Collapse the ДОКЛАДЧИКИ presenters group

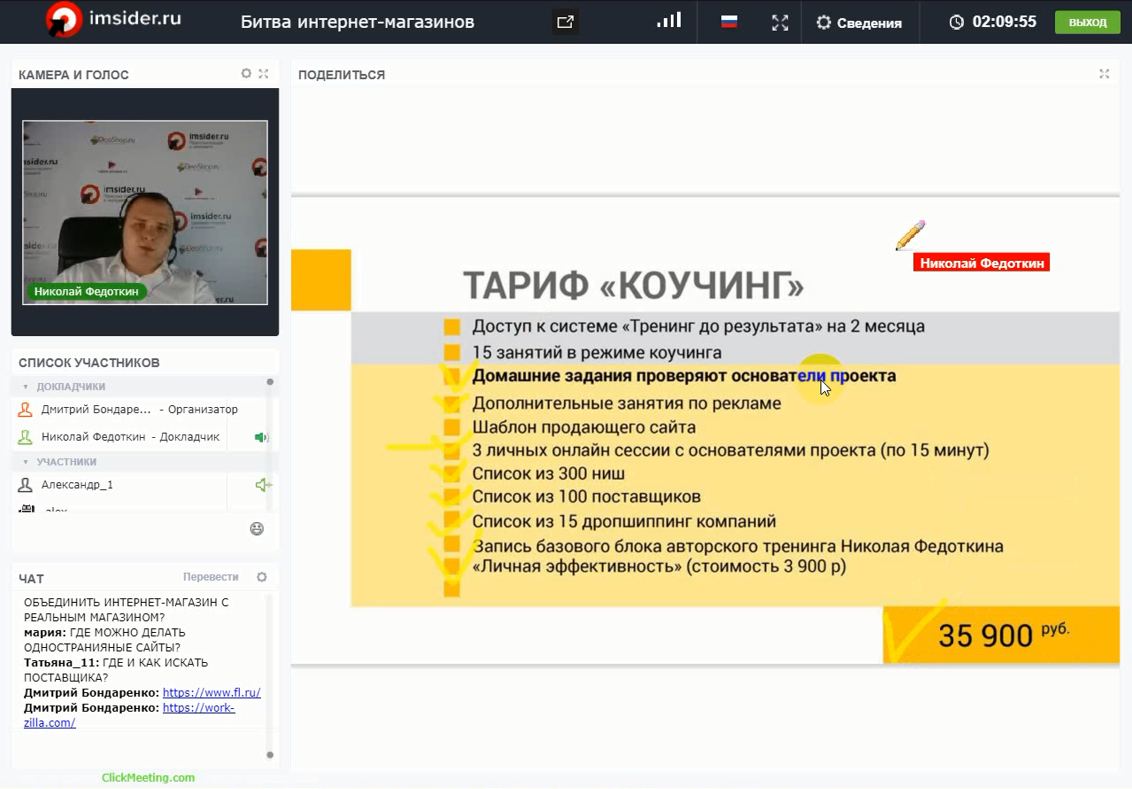[26, 387]
